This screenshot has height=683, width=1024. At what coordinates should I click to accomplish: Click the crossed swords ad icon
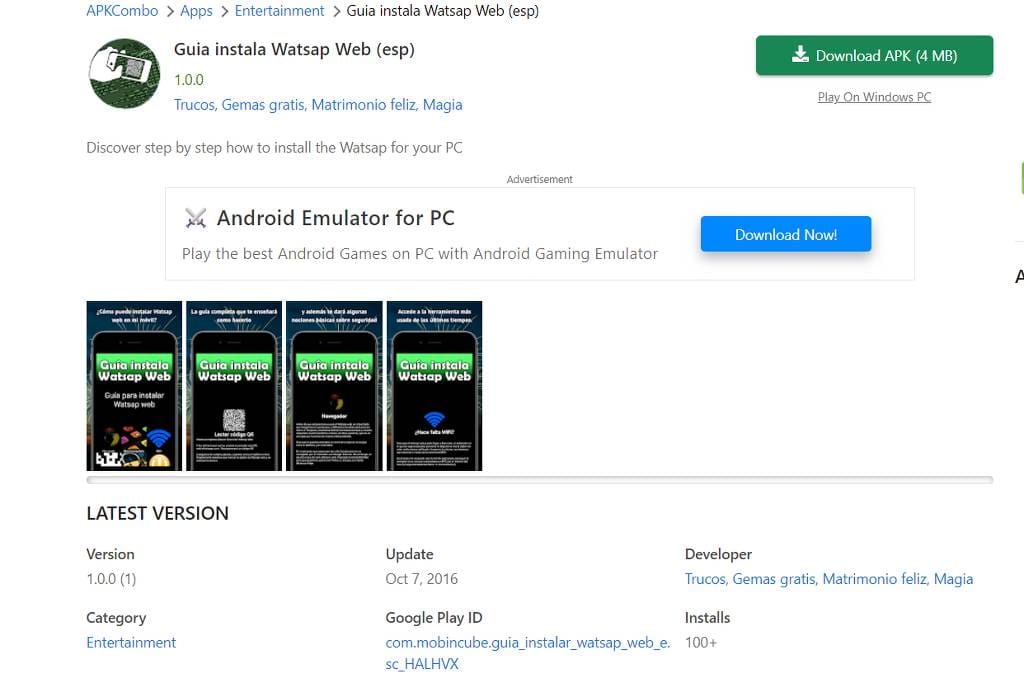tap(195, 218)
